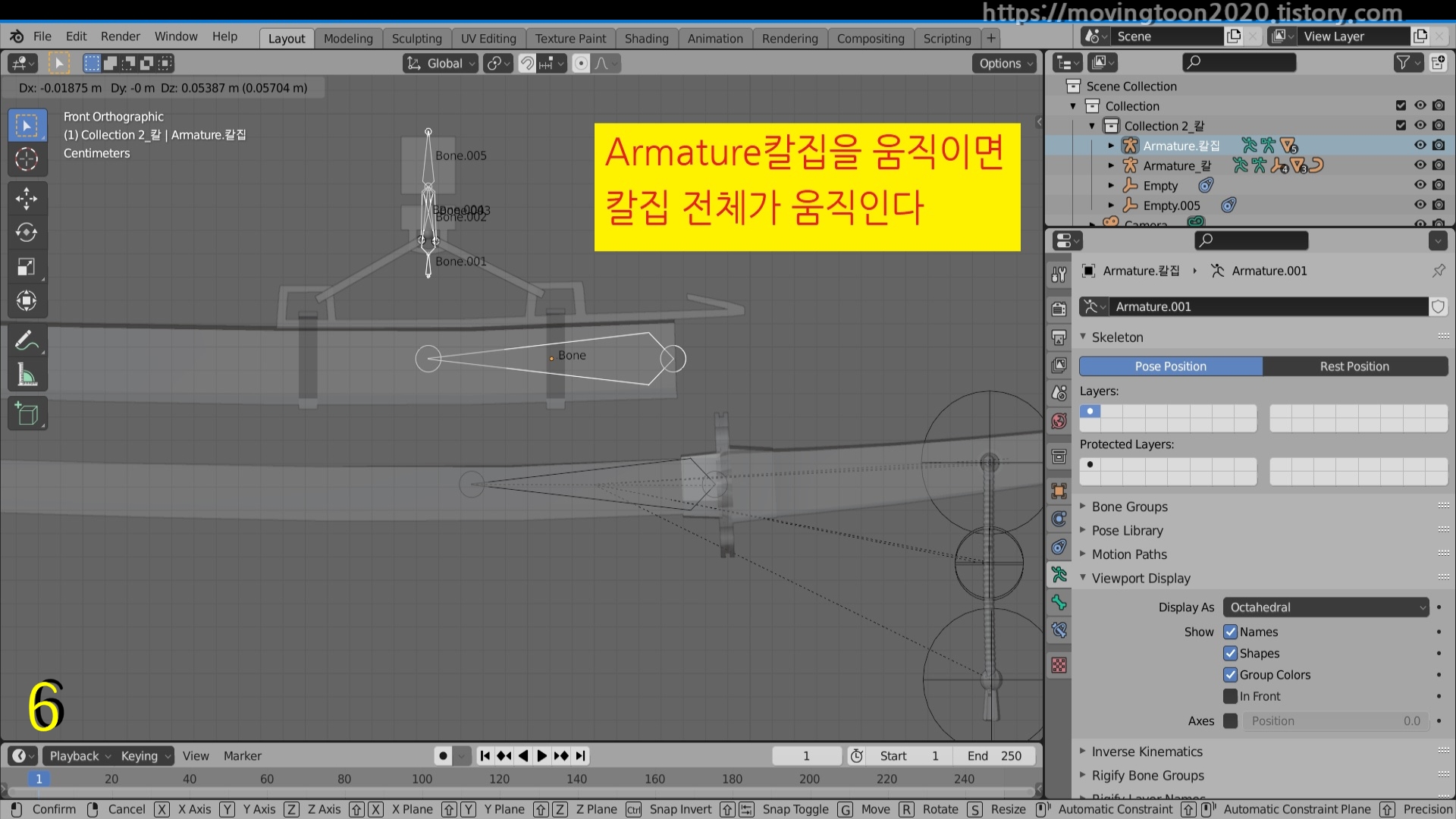Open Render properties tab
Image resolution: width=1456 pixels, height=819 pixels.
tap(1059, 309)
